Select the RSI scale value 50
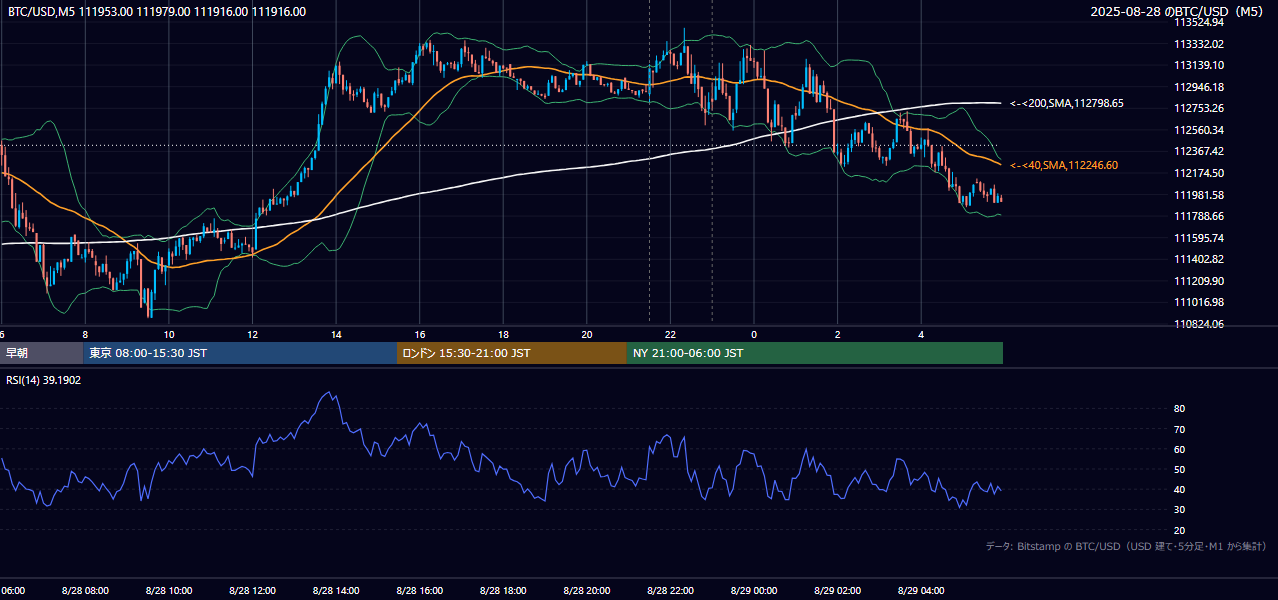This screenshot has height=600, width=1278. (1180, 469)
